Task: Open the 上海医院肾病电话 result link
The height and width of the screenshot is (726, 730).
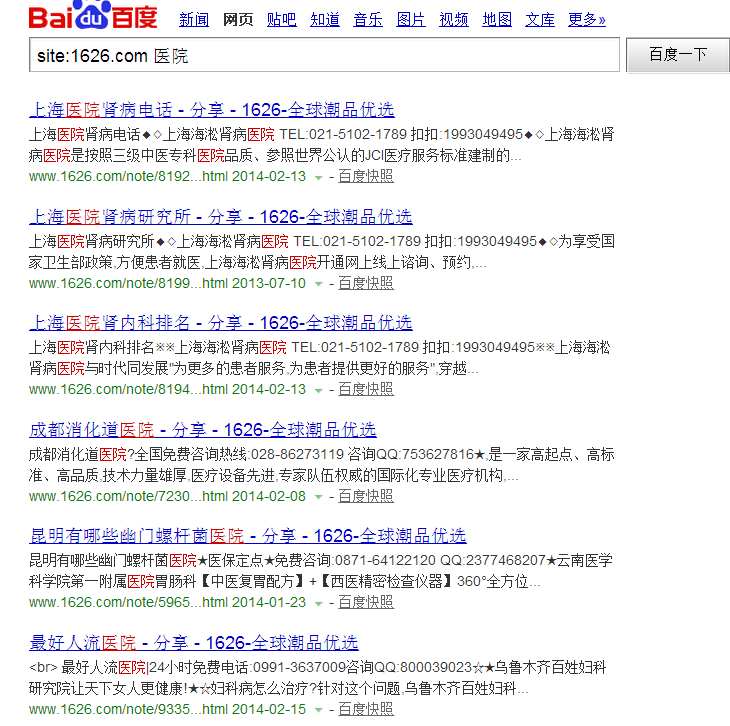Action: point(212,110)
